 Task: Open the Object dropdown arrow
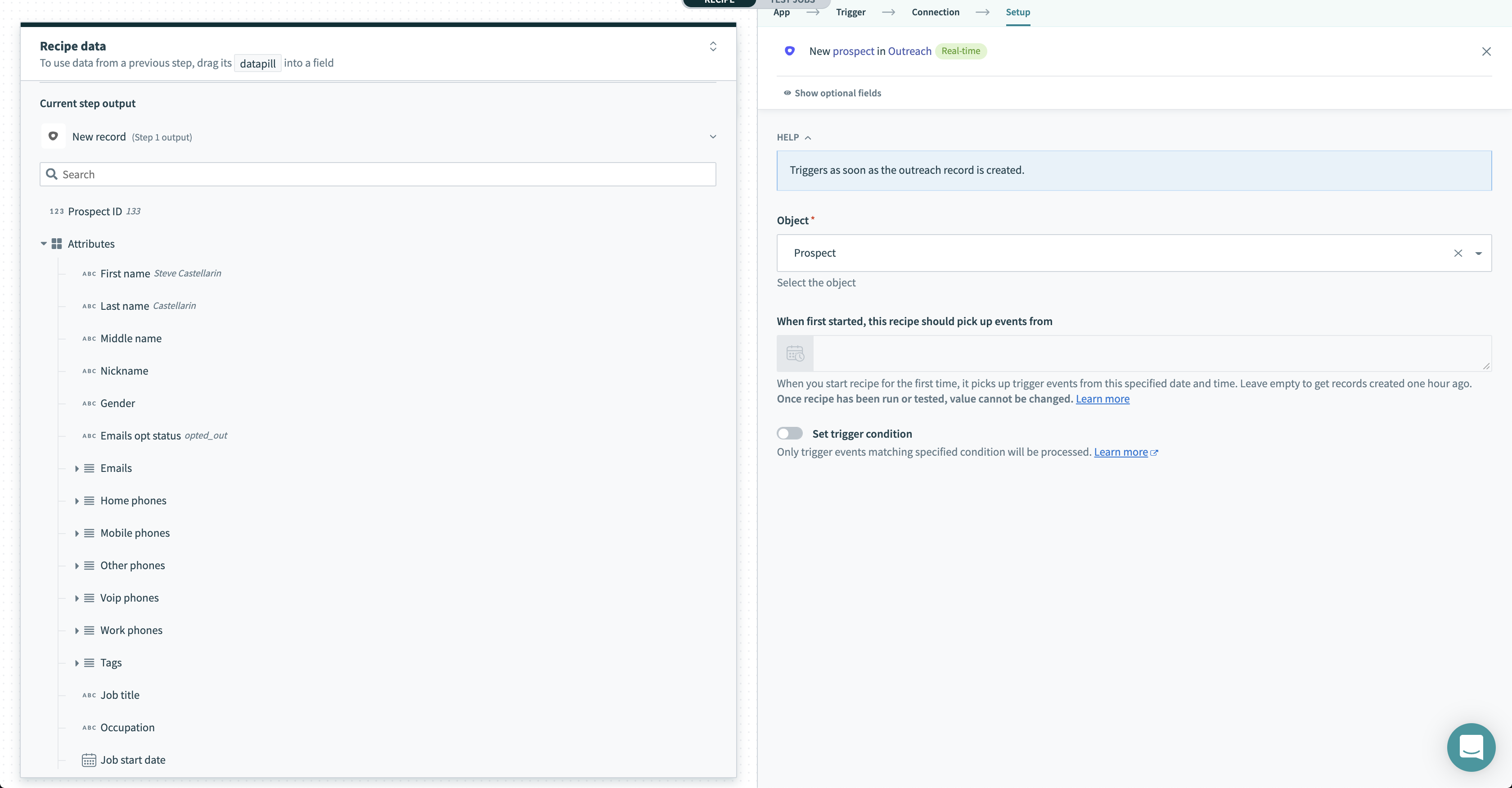pos(1478,253)
